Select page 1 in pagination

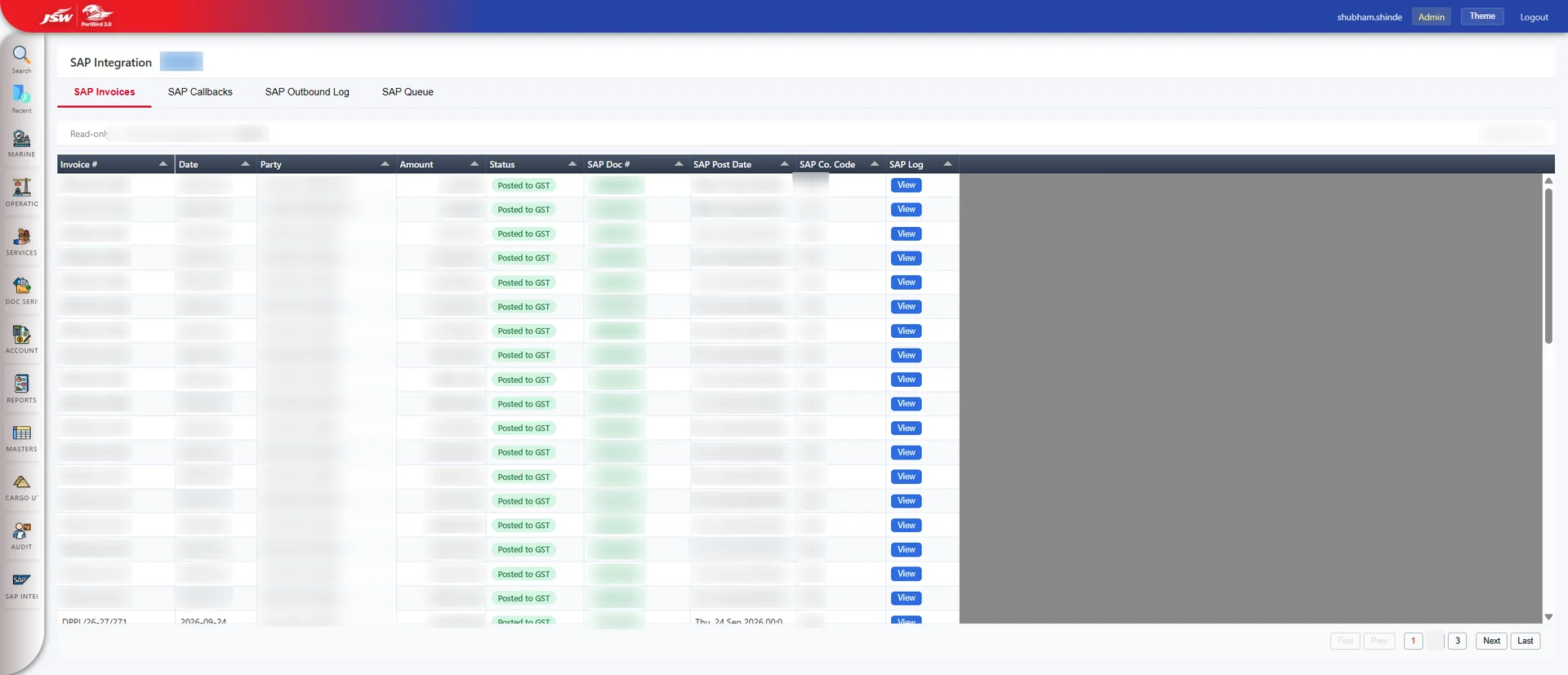pyautogui.click(x=1414, y=642)
